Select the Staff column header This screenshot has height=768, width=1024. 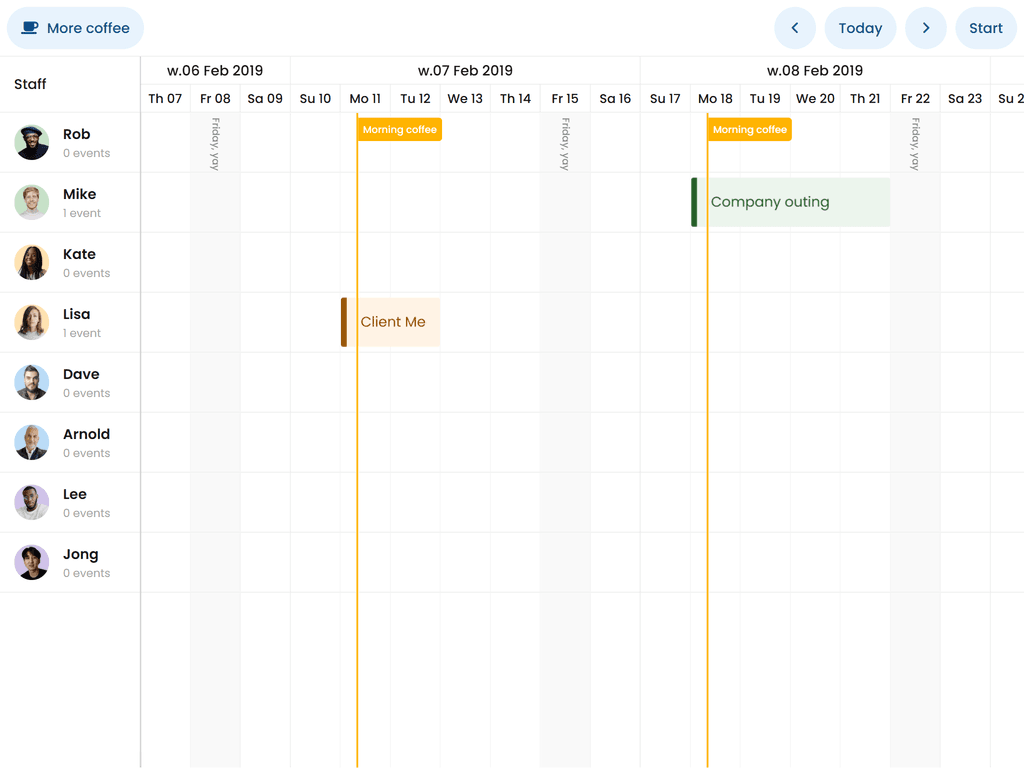30,84
